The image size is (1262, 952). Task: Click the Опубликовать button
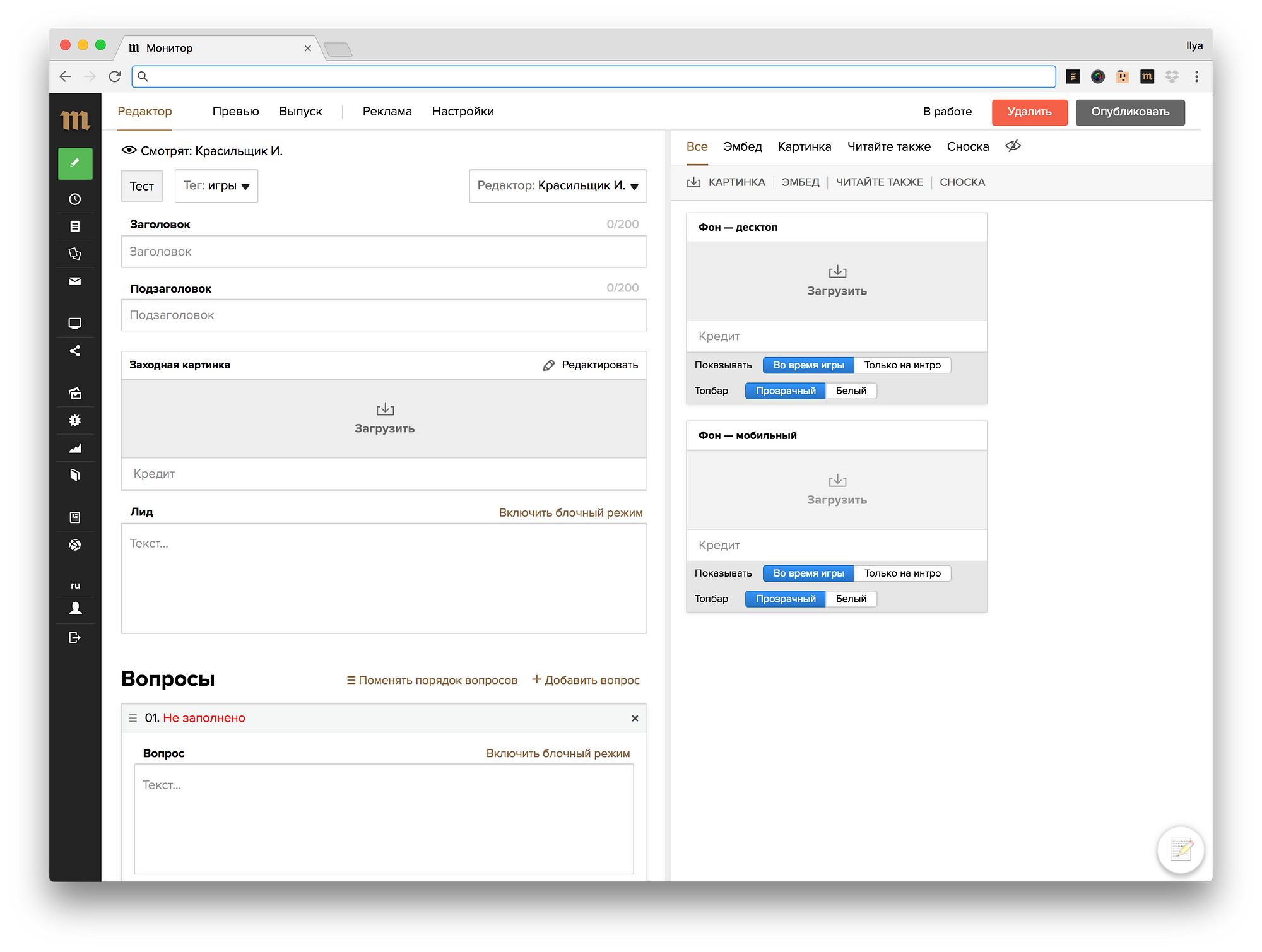(x=1130, y=112)
